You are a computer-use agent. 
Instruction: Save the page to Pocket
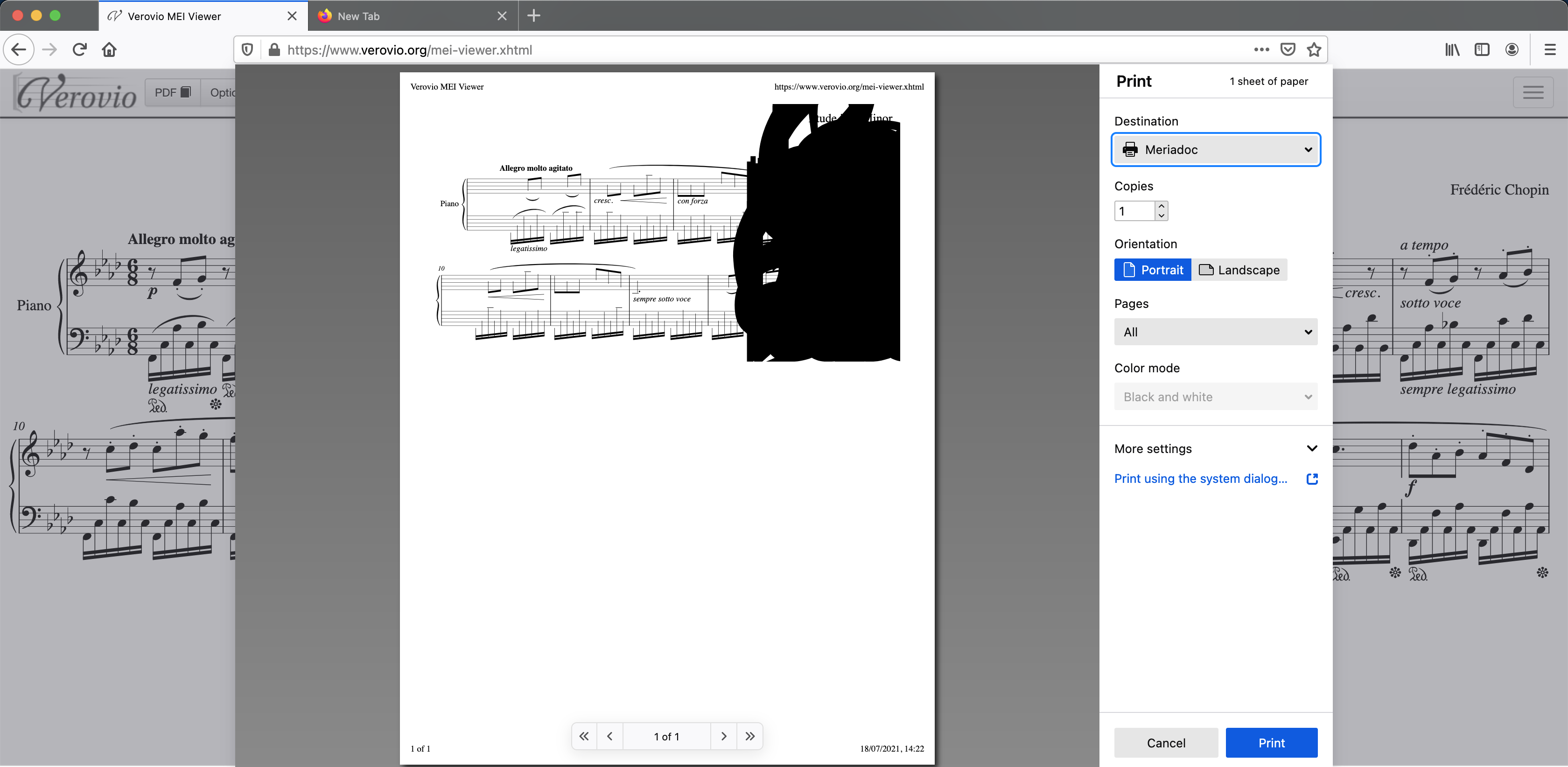click(1288, 49)
